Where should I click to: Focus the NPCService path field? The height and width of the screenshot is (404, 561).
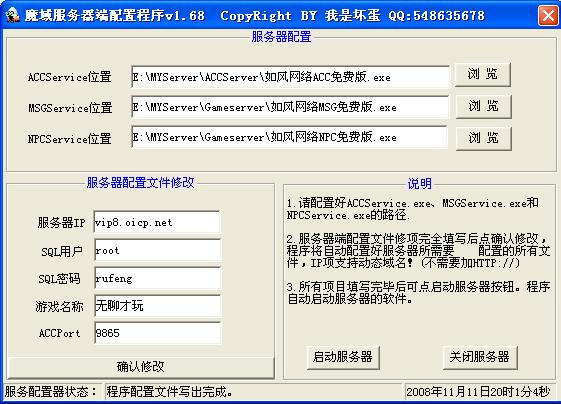click(x=289, y=137)
